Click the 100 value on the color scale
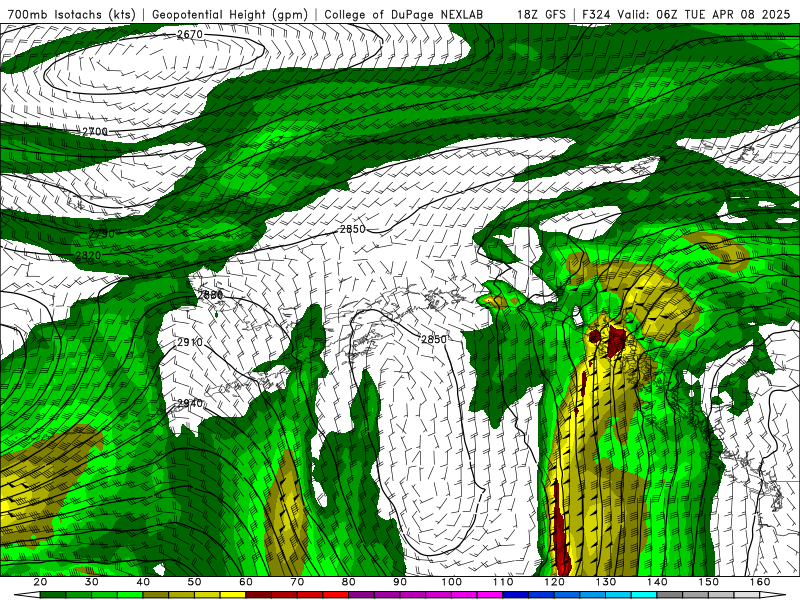The height and width of the screenshot is (600, 800). click(x=451, y=582)
